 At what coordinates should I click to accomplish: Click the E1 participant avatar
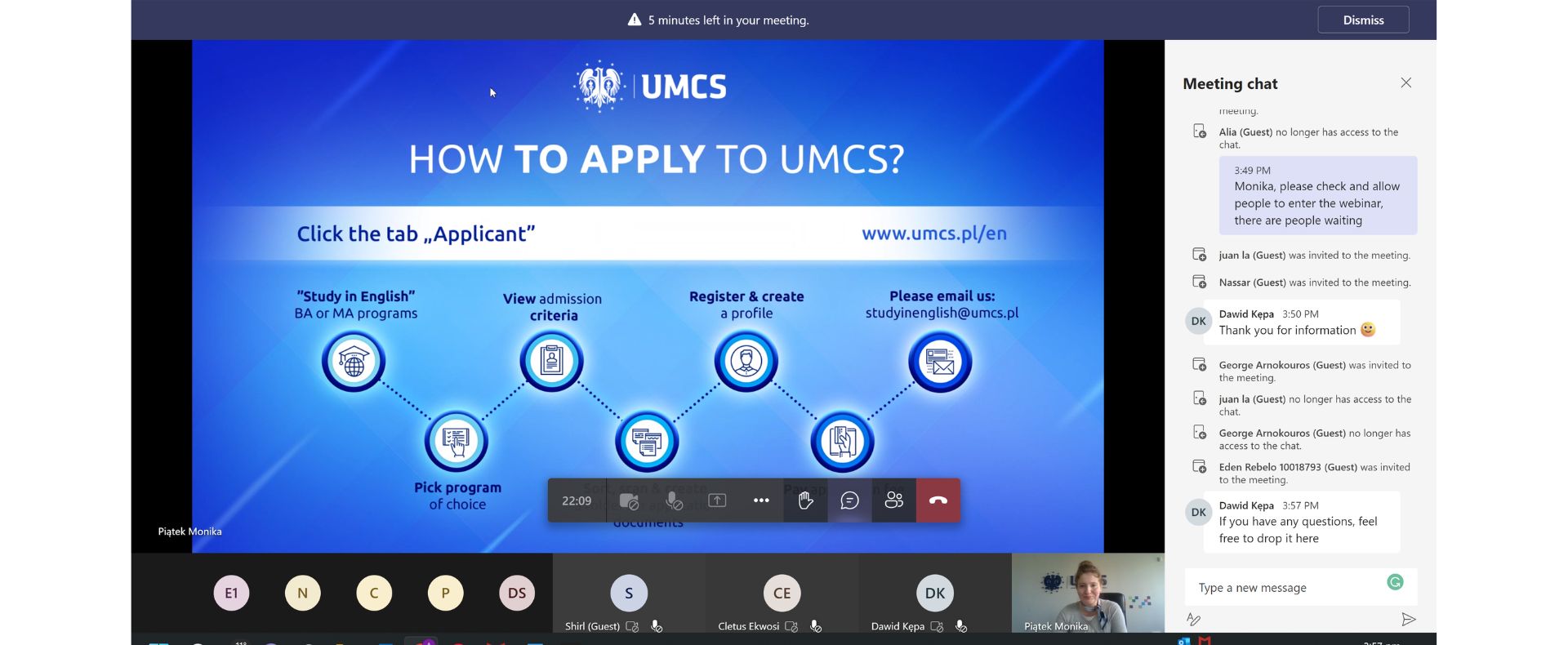231,594
